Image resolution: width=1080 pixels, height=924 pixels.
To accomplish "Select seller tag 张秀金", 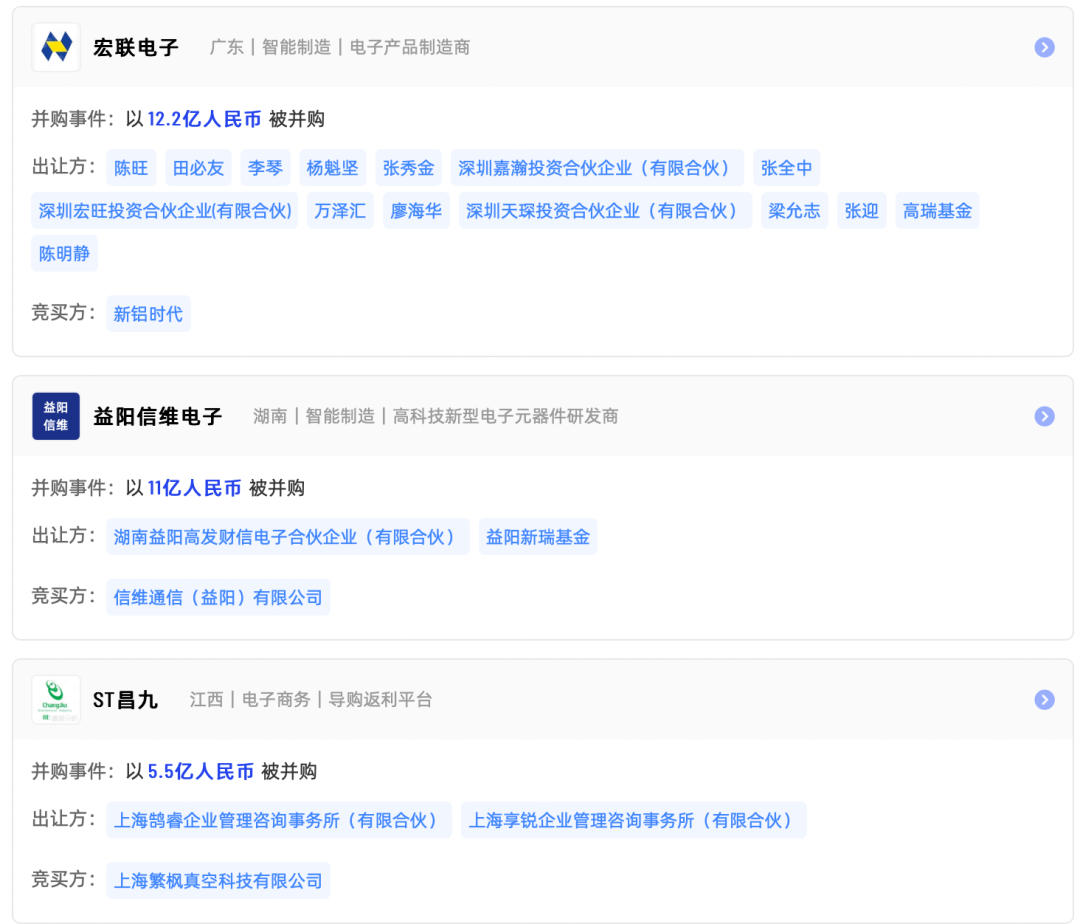I will tap(408, 168).
